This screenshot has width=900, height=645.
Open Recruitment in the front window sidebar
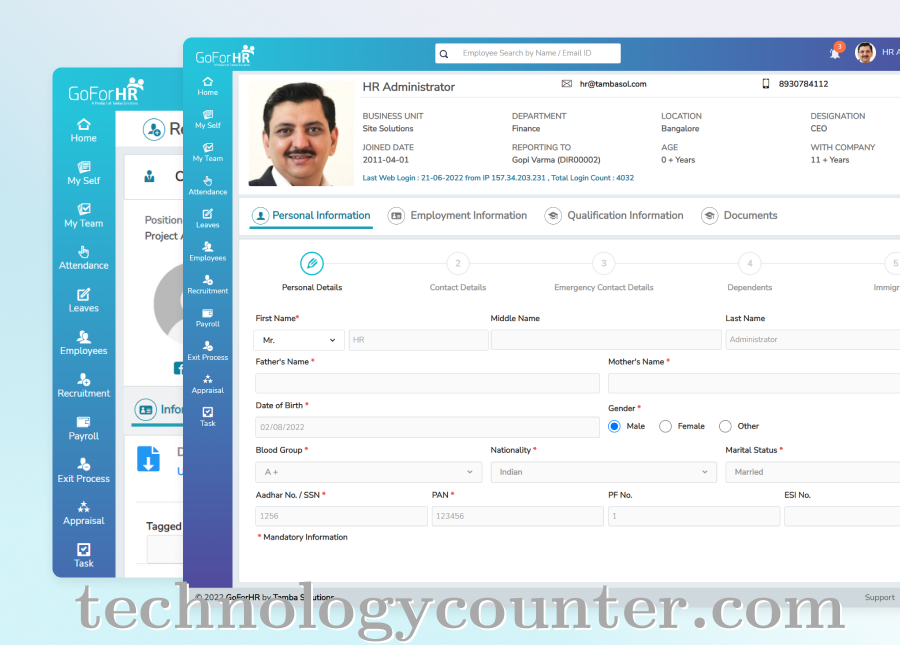pos(208,285)
